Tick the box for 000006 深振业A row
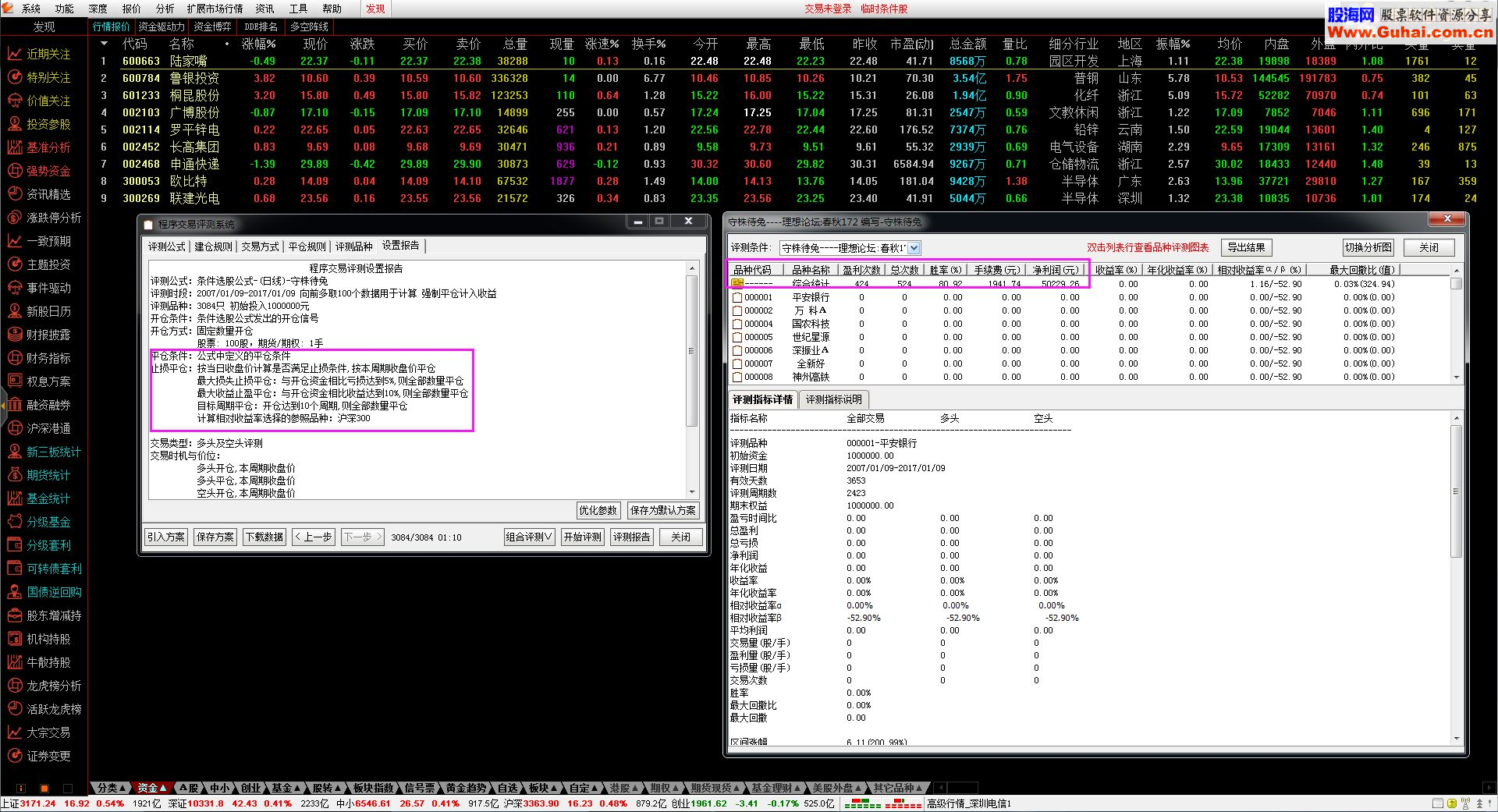This screenshot has width=1498, height=812. (x=737, y=350)
